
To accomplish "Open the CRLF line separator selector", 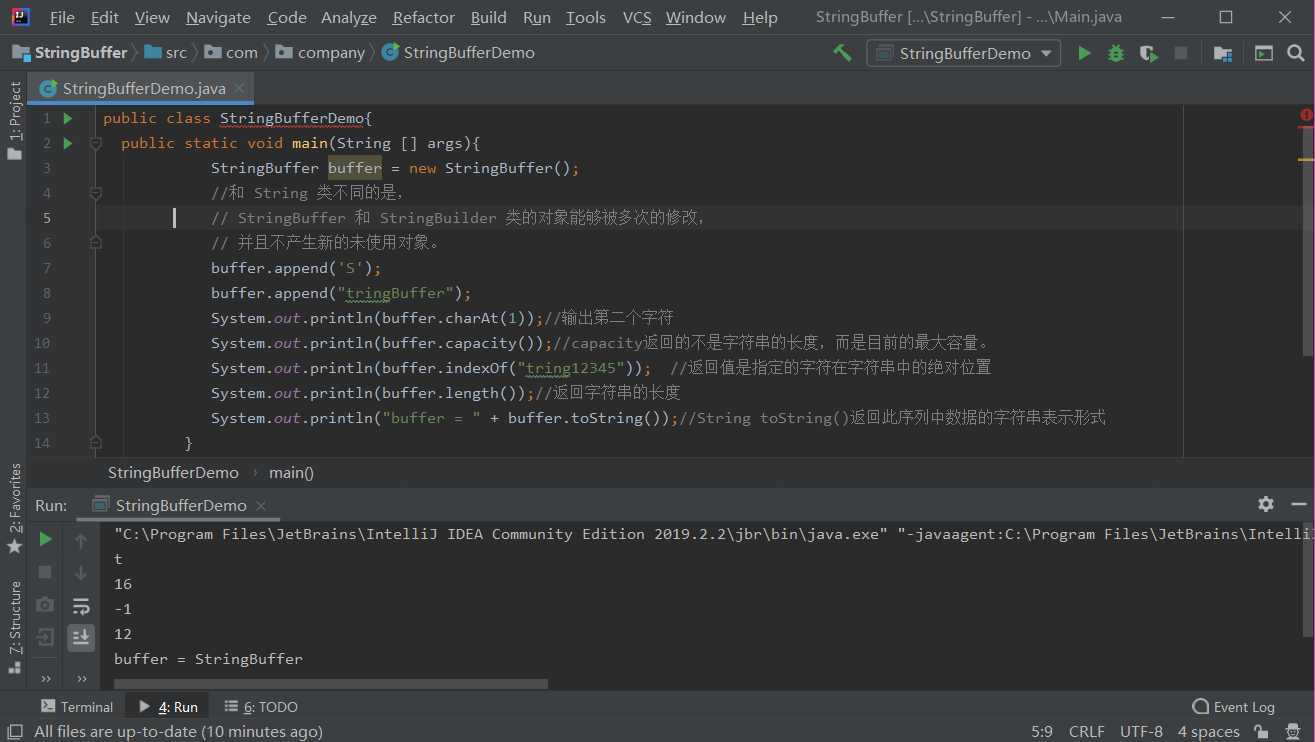I will [1086, 732].
